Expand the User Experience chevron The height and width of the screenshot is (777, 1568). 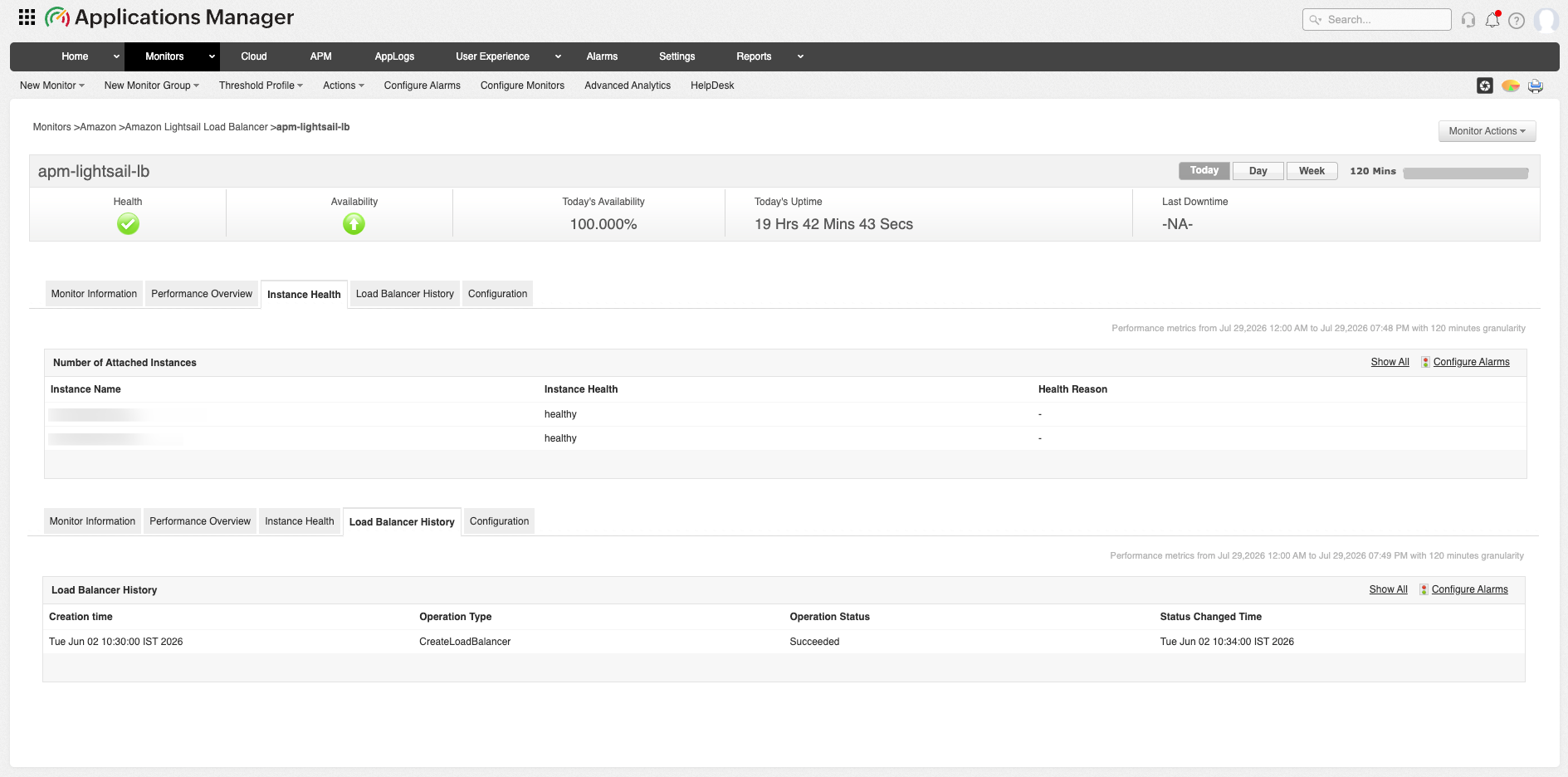(558, 56)
